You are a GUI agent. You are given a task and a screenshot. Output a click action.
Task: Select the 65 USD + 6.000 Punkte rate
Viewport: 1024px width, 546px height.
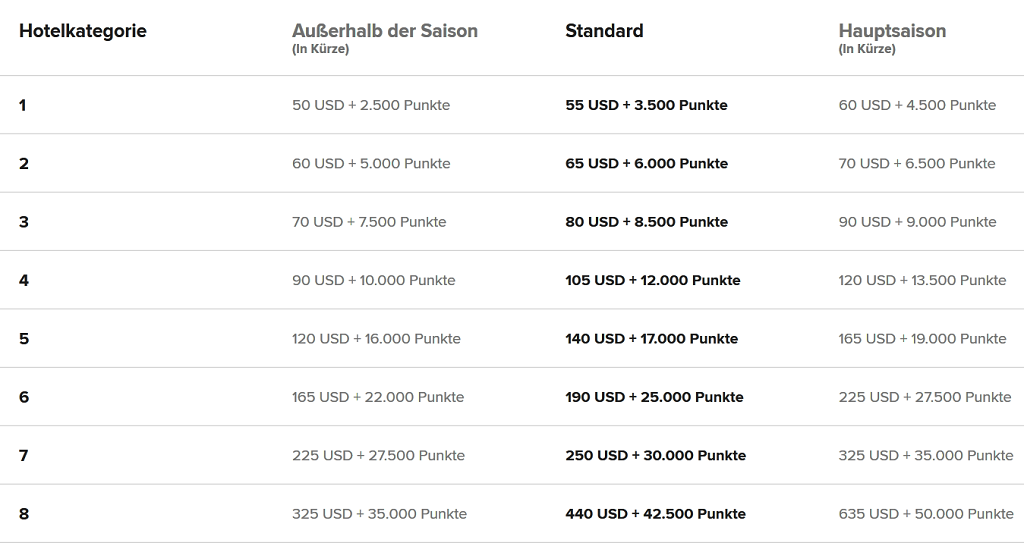point(646,163)
